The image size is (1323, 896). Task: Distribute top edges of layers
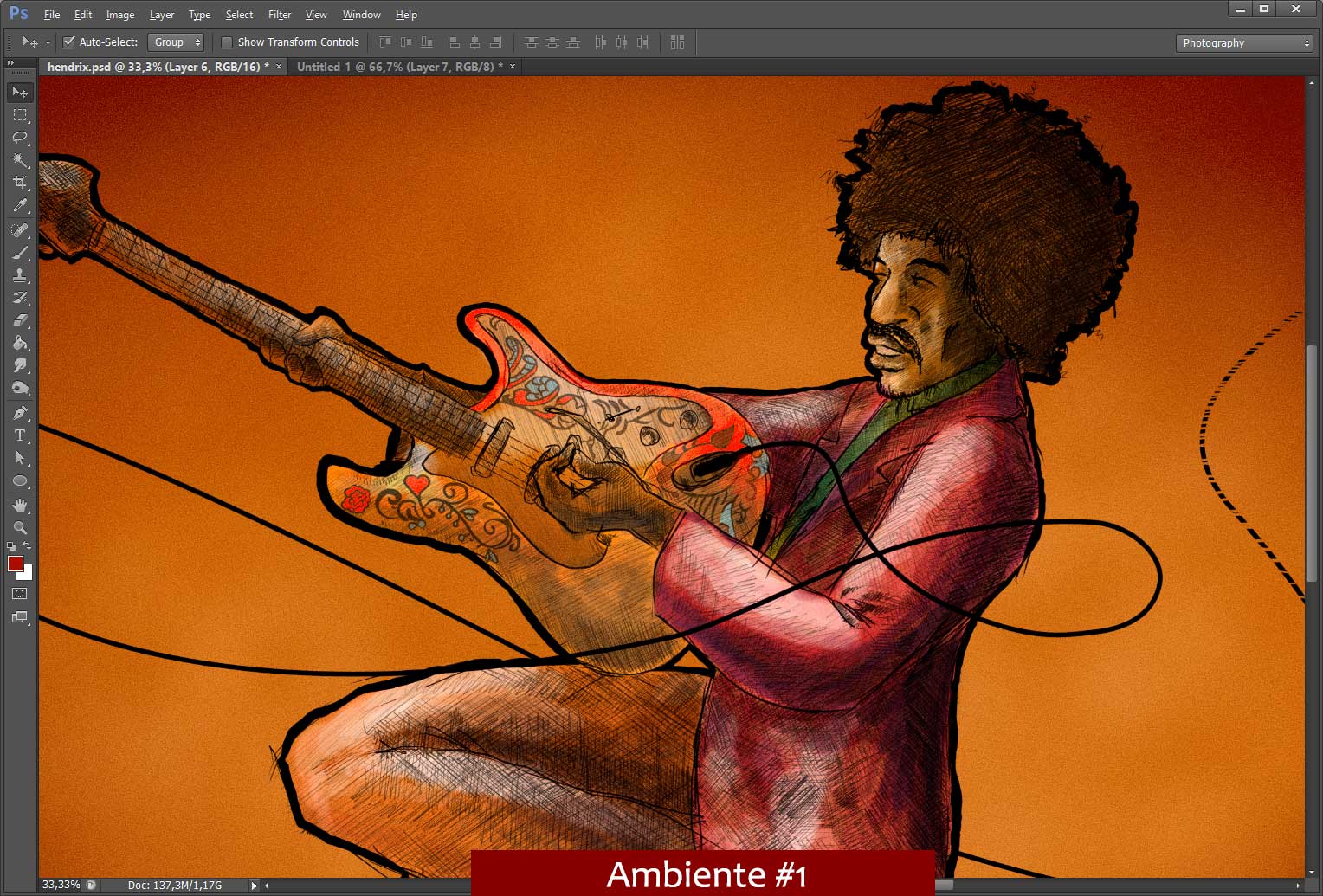point(532,42)
